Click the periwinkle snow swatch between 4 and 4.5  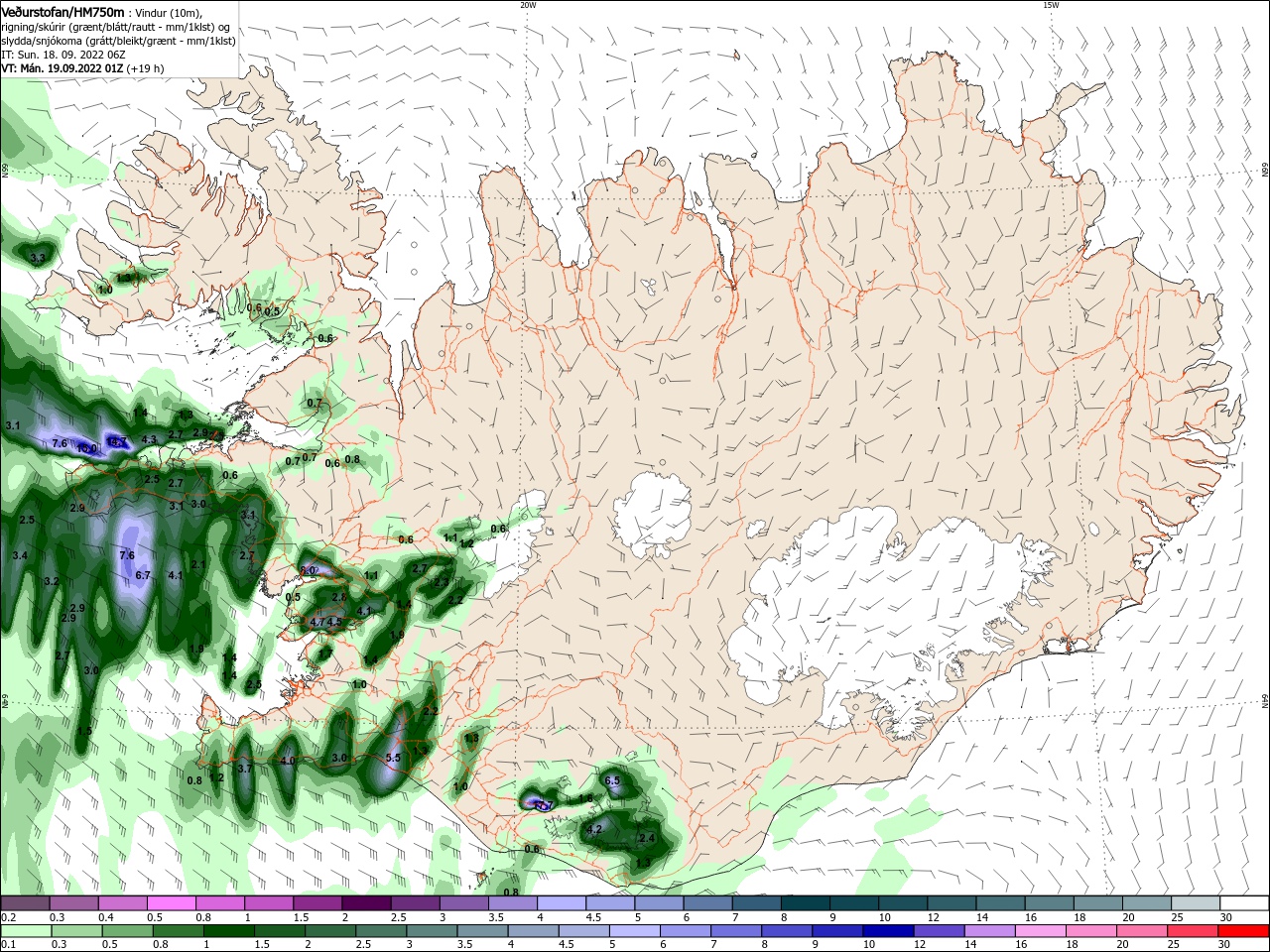click(x=562, y=903)
